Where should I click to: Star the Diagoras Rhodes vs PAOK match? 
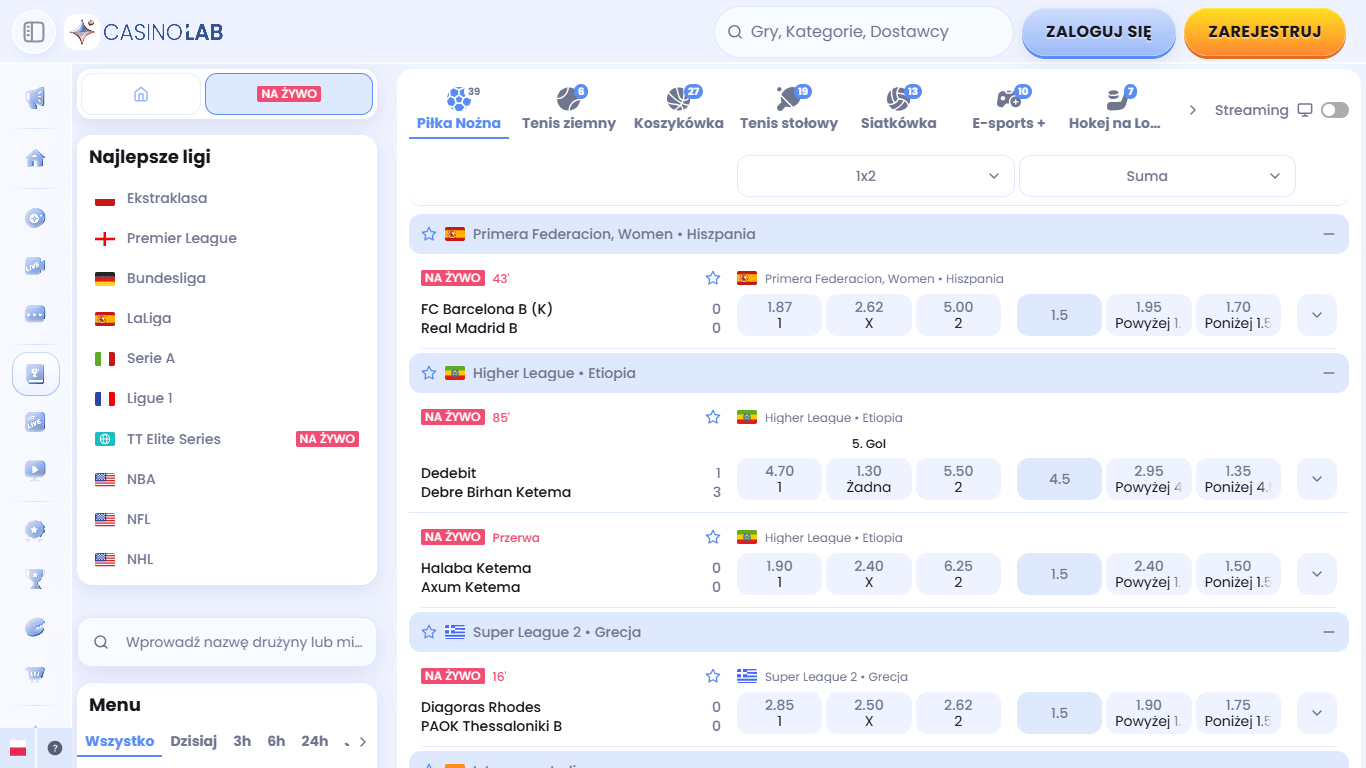click(x=713, y=676)
